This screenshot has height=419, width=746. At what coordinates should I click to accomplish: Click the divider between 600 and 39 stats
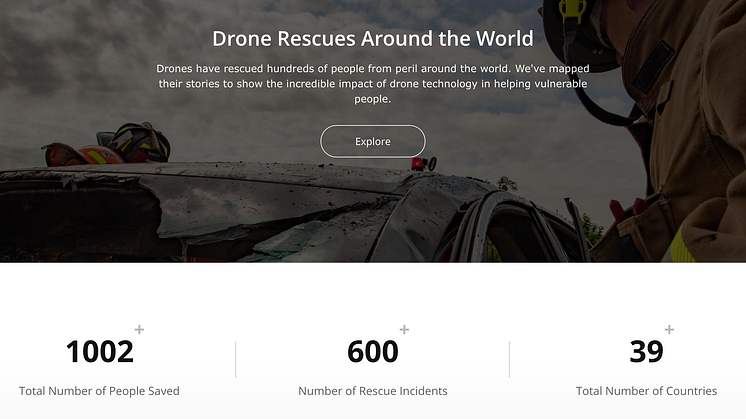(509, 359)
